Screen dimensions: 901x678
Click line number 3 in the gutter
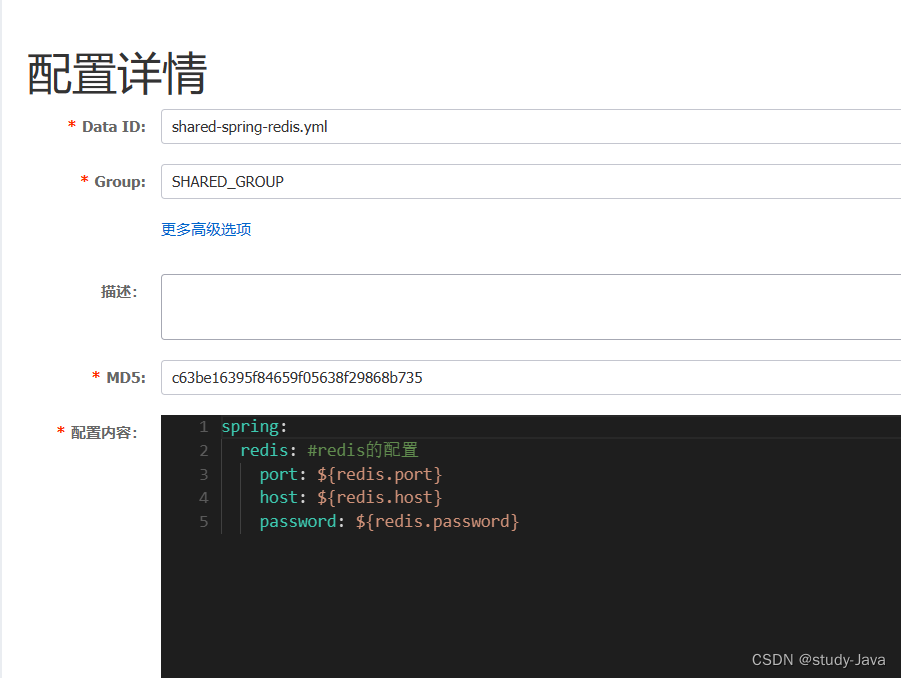tap(203, 475)
